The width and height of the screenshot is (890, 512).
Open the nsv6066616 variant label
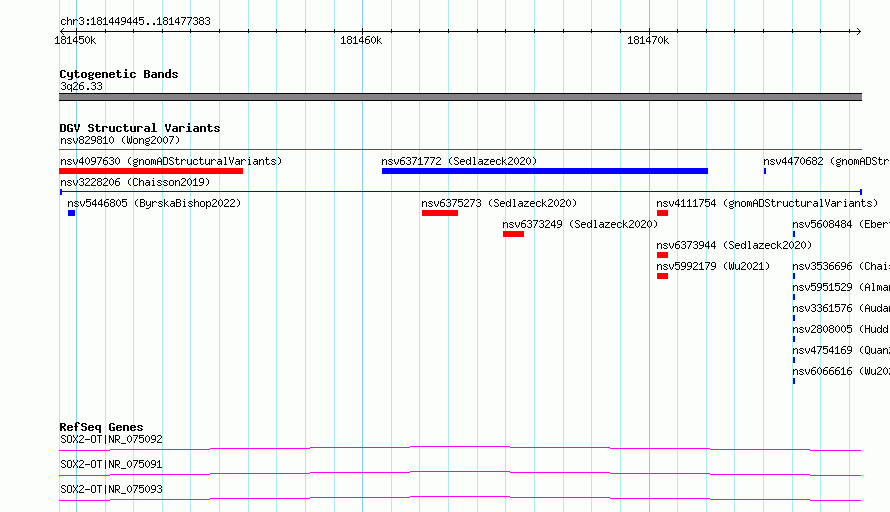[841, 371]
